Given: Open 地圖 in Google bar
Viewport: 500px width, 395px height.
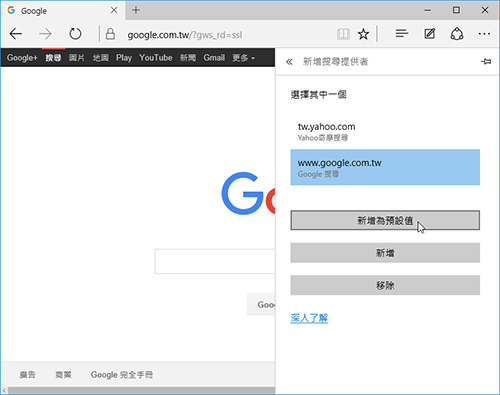Looking at the screenshot, I should pos(100,58).
